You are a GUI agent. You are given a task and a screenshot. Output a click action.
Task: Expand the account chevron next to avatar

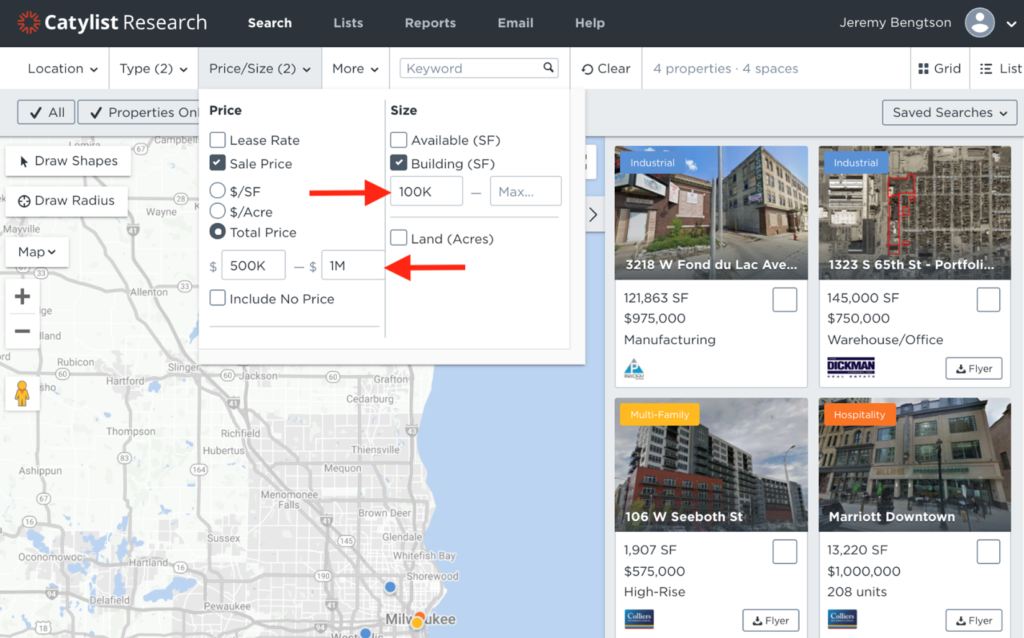[x=1011, y=24]
